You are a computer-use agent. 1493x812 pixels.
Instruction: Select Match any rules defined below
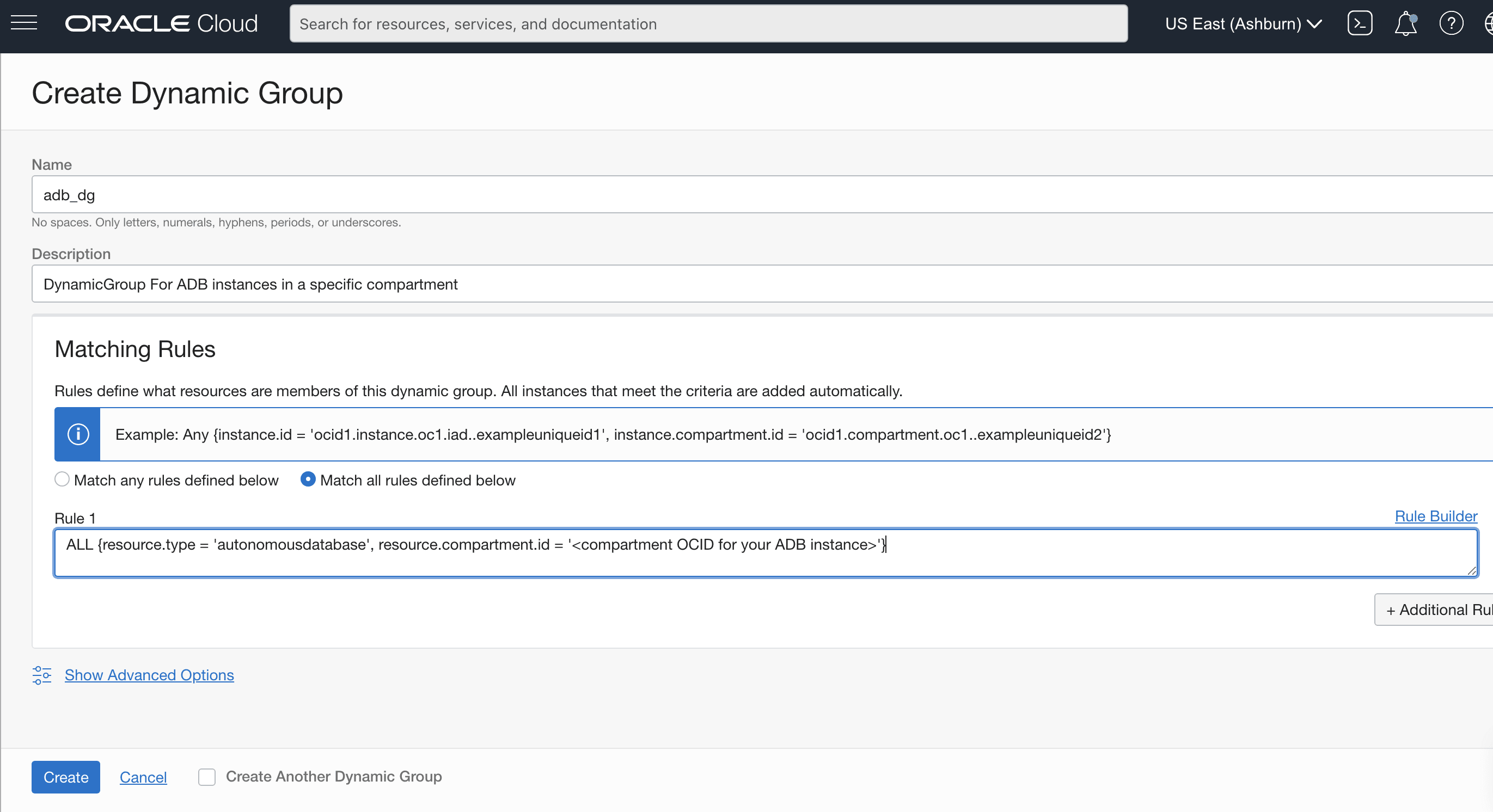(62, 479)
